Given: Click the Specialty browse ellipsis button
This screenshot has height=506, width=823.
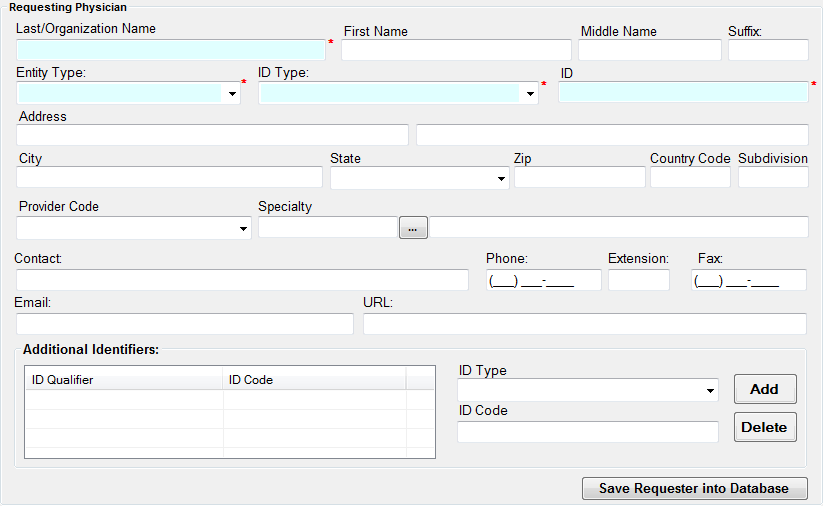Looking at the screenshot, I should [x=413, y=228].
